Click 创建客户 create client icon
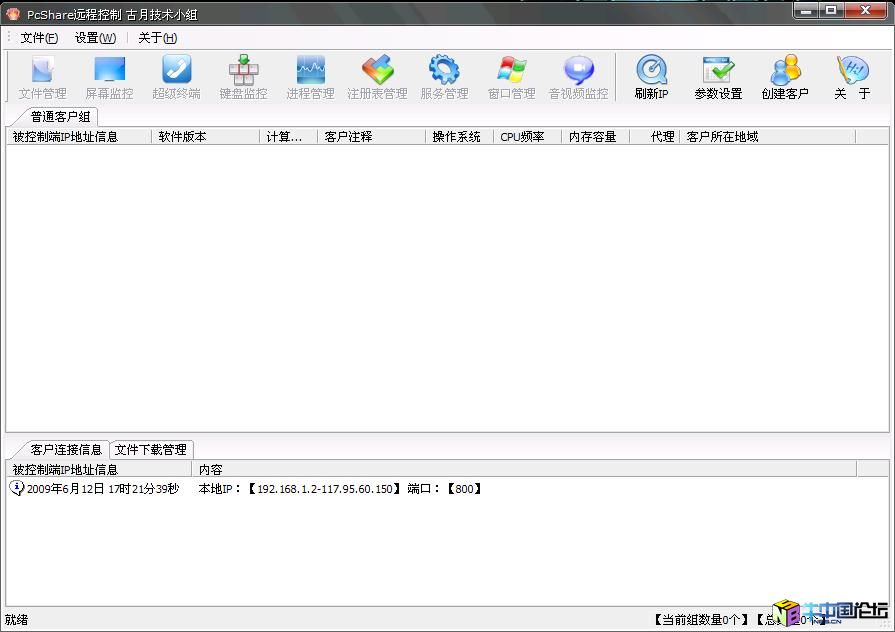895x632 pixels. point(785,78)
